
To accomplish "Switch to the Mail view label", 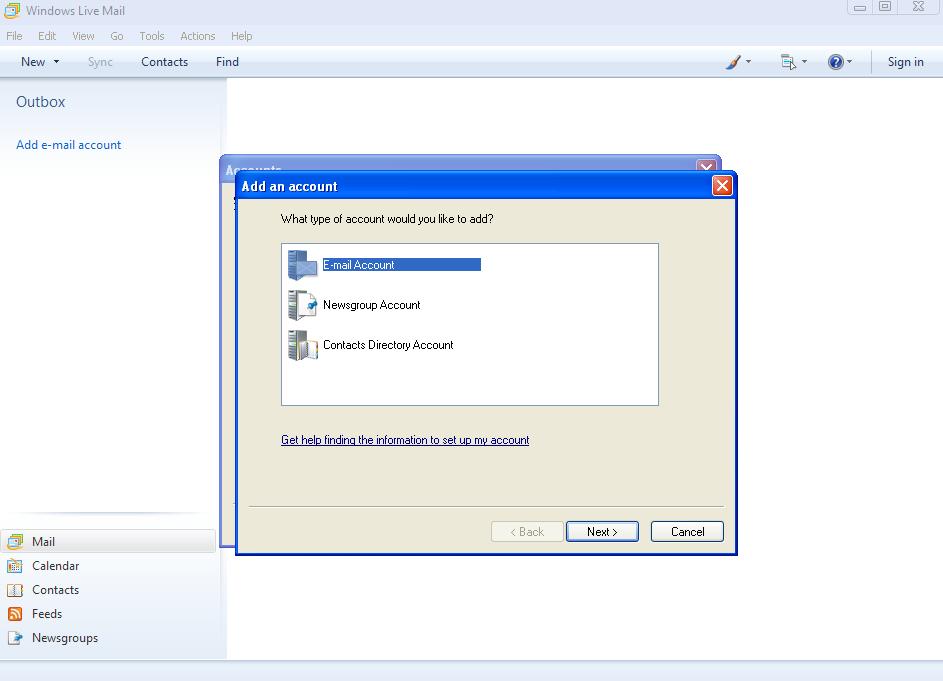I will [x=43, y=541].
